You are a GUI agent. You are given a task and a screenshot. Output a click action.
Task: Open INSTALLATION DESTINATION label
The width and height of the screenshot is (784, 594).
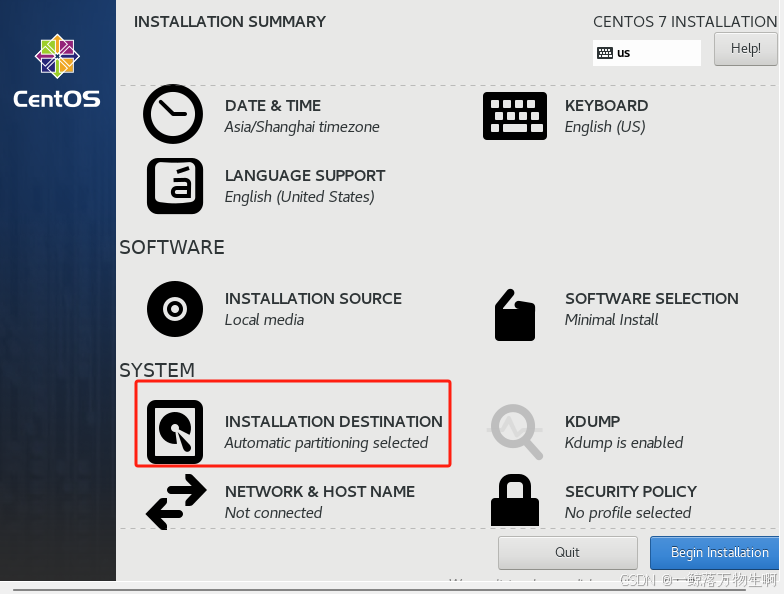(x=334, y=422)
